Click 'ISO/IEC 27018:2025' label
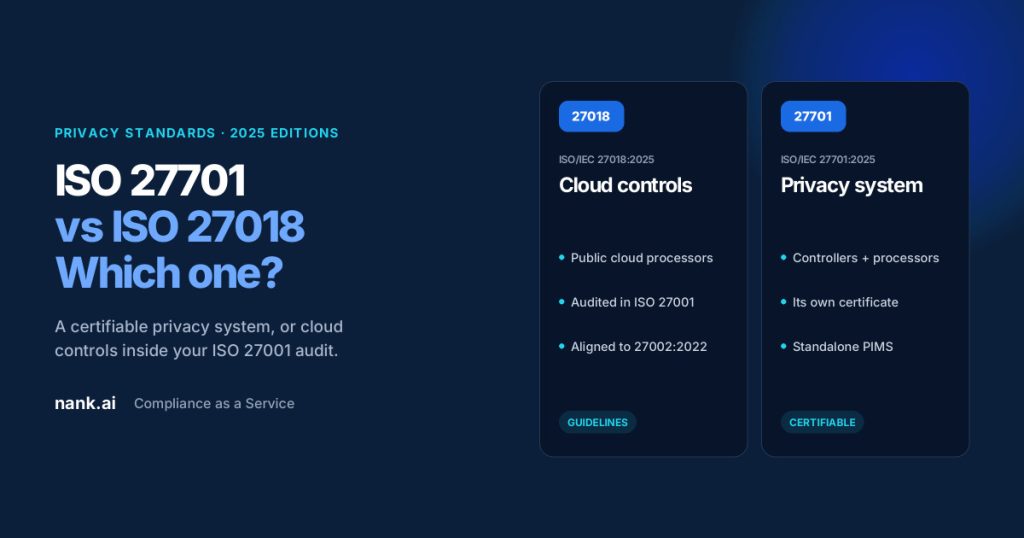 [x=606, y=159]
